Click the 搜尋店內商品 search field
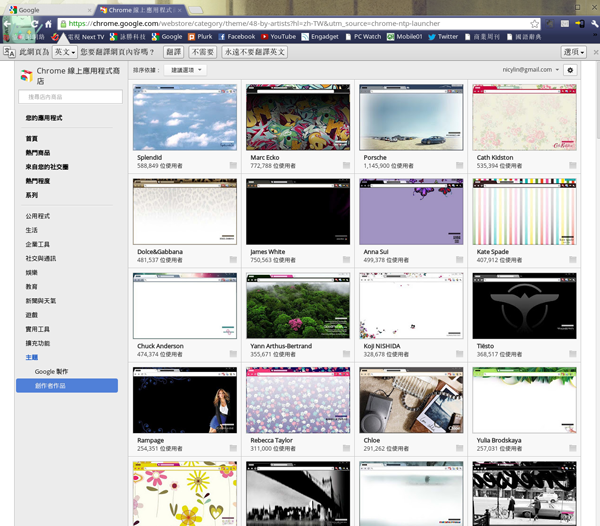 [70, 97]
